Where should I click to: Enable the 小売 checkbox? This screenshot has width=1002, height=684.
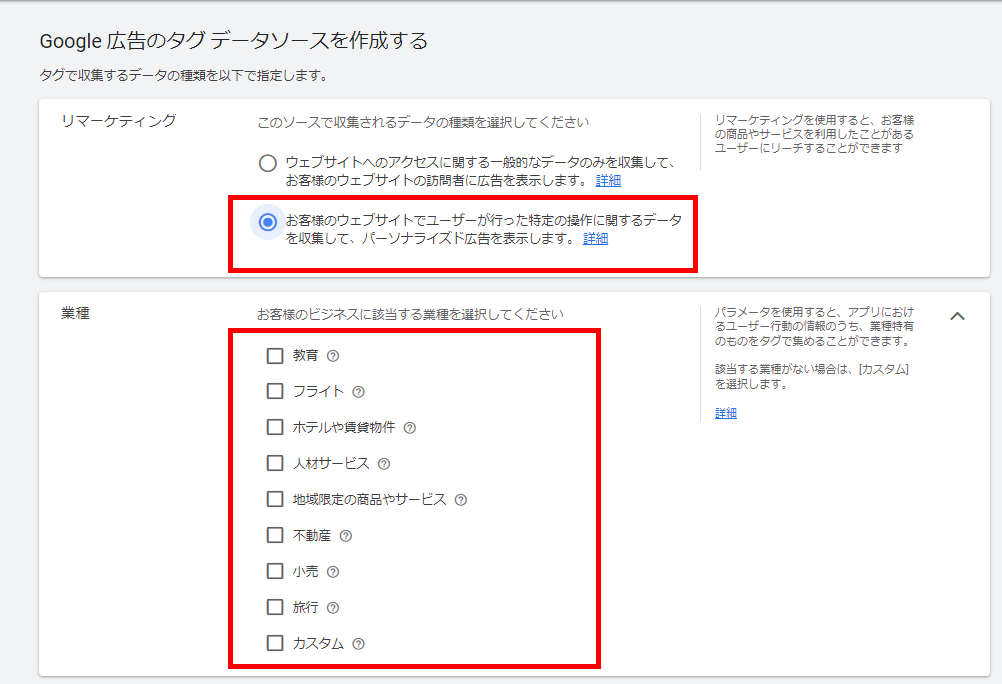pos(275,571)
